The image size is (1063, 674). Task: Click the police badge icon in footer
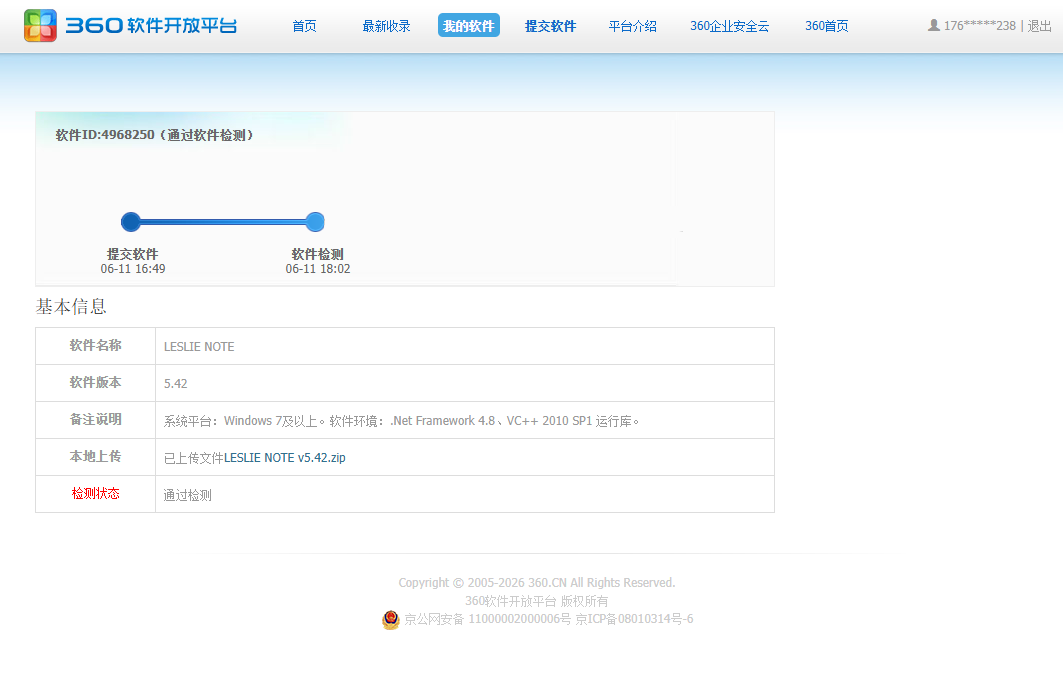[x=390, y=620]
